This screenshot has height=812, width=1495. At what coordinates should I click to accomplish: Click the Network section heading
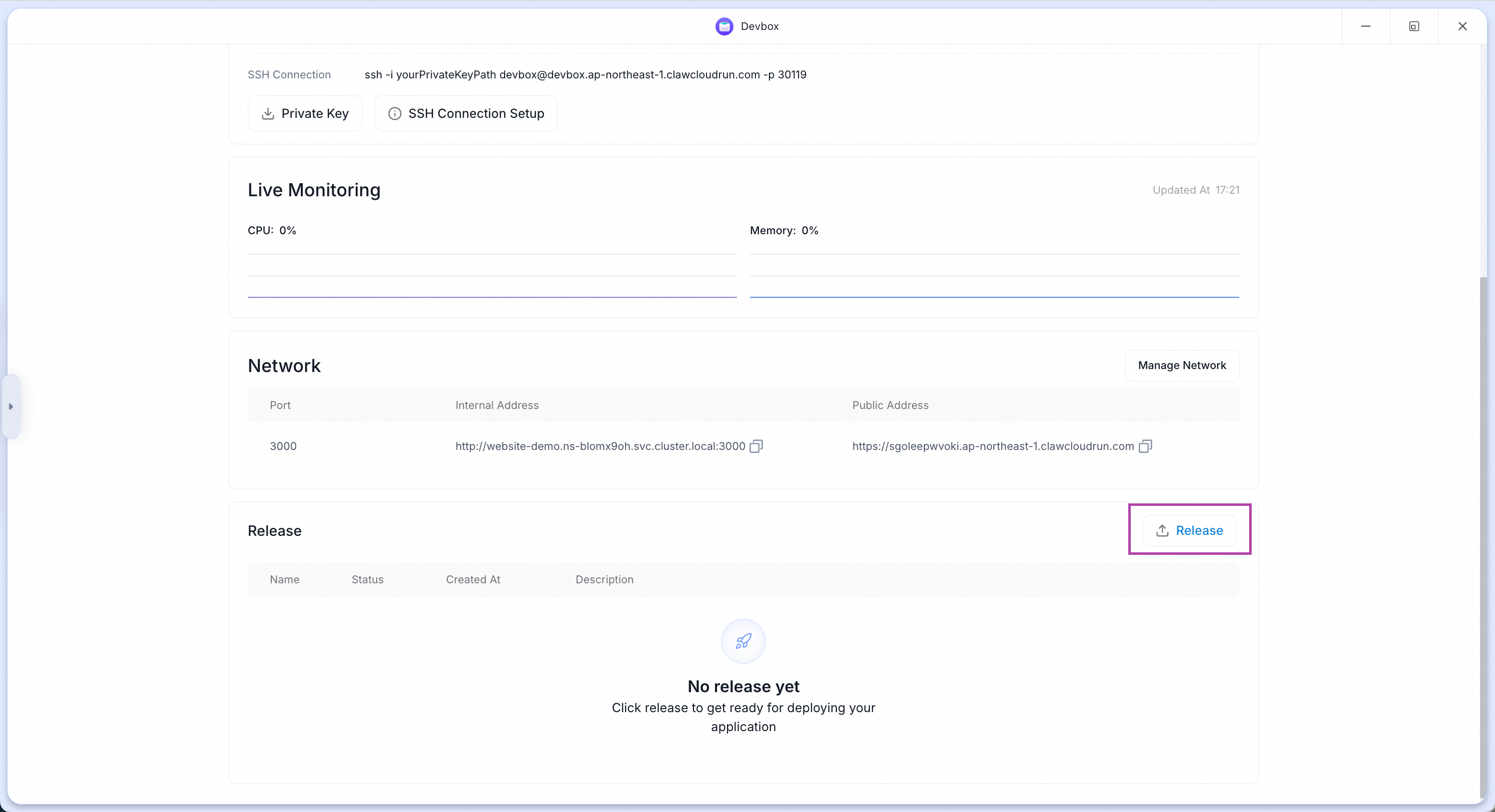pyautogui.click(x=284, y=366)
